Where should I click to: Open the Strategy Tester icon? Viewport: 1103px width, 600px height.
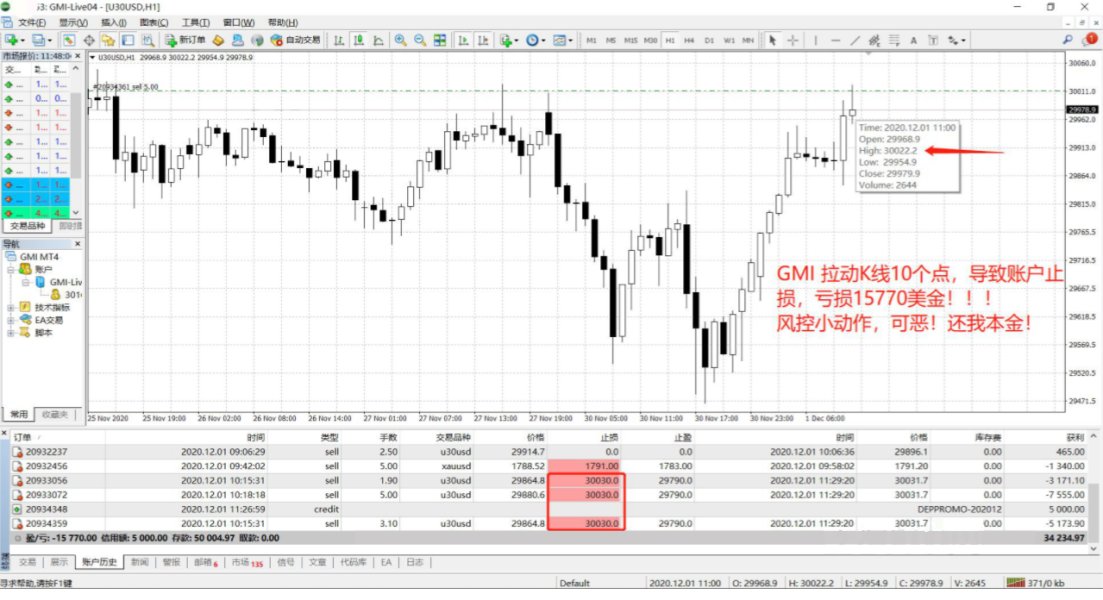click(148, 40)
